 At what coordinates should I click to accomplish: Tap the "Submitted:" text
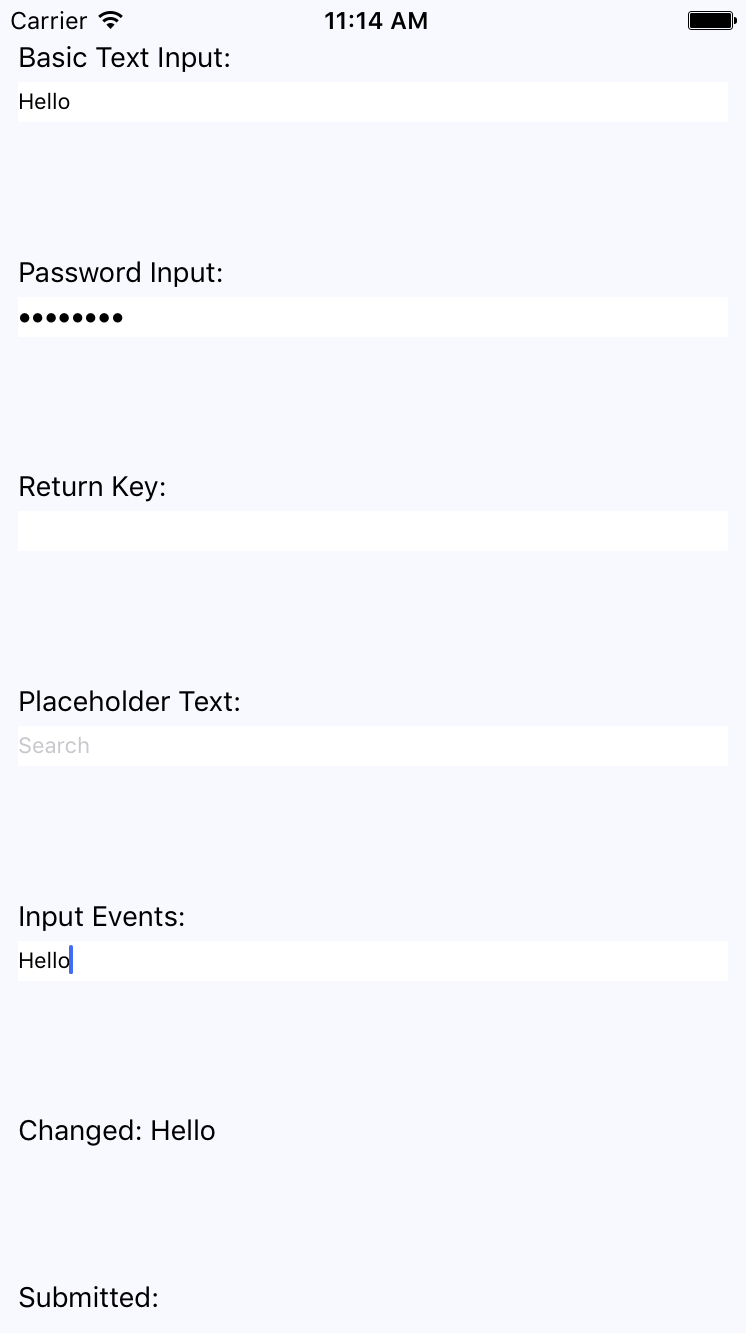89,1298
